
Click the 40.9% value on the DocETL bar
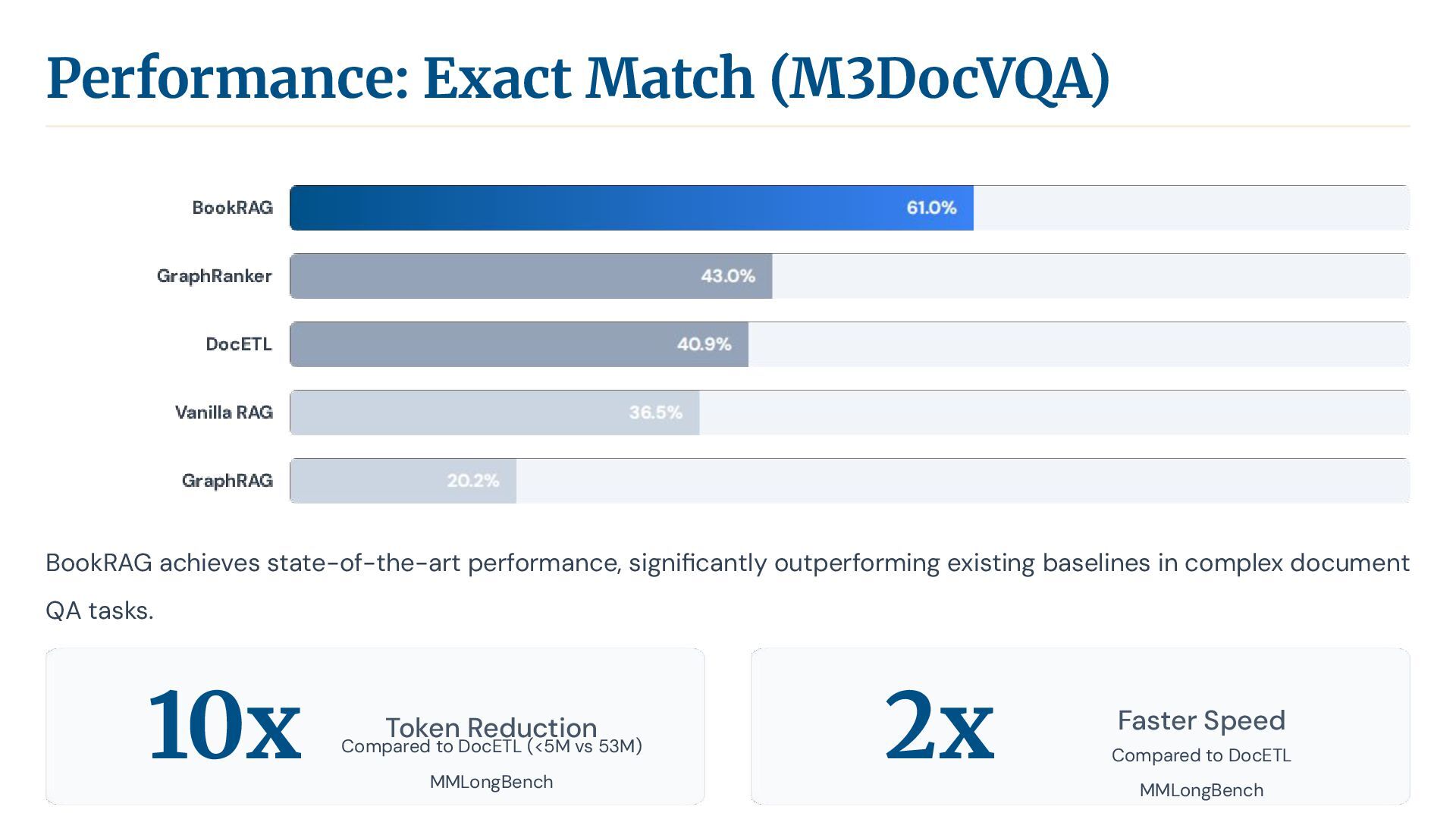pyautogui.click(x=704, y=344)
